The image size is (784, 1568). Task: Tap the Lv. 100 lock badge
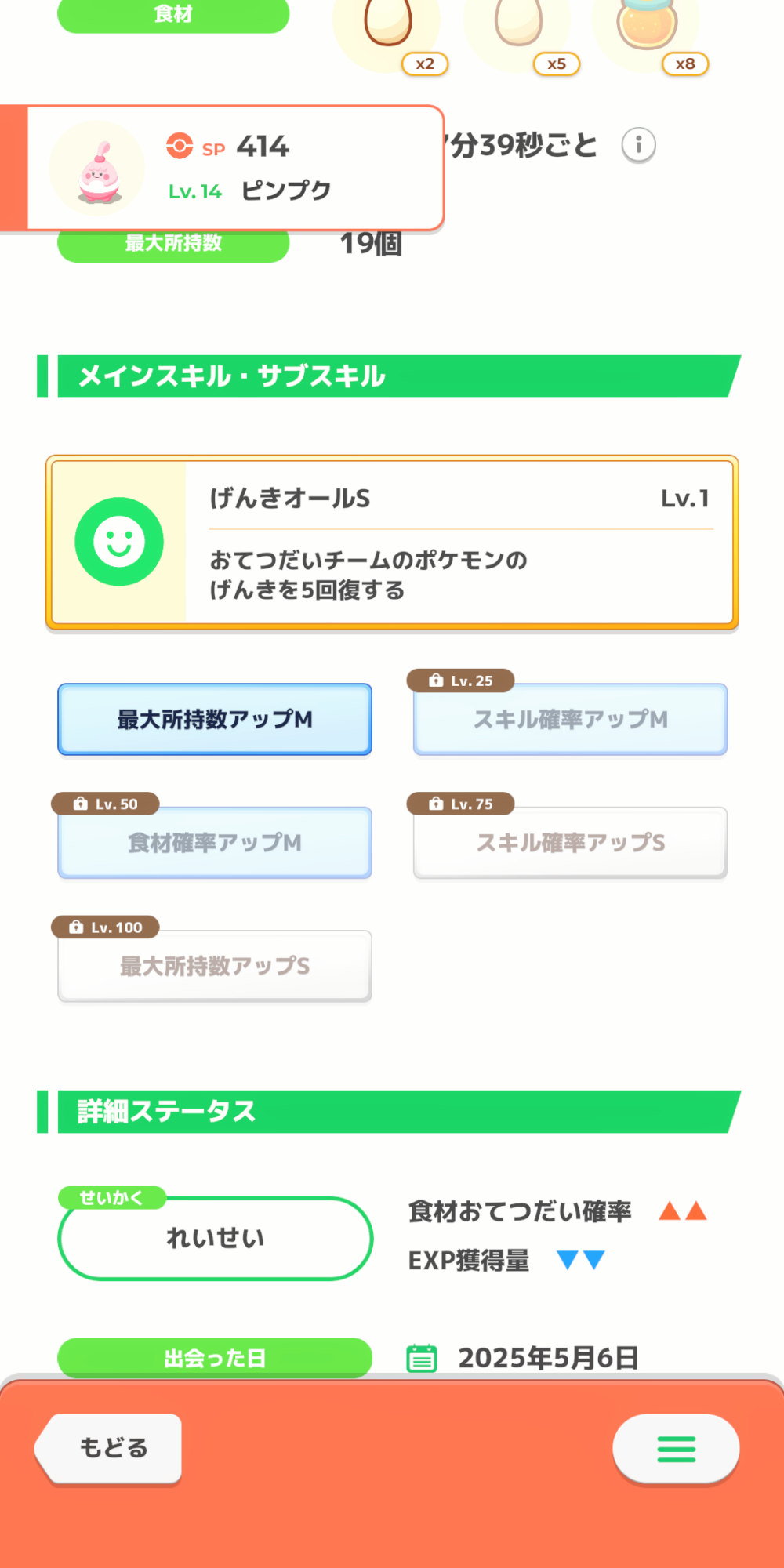106,927
